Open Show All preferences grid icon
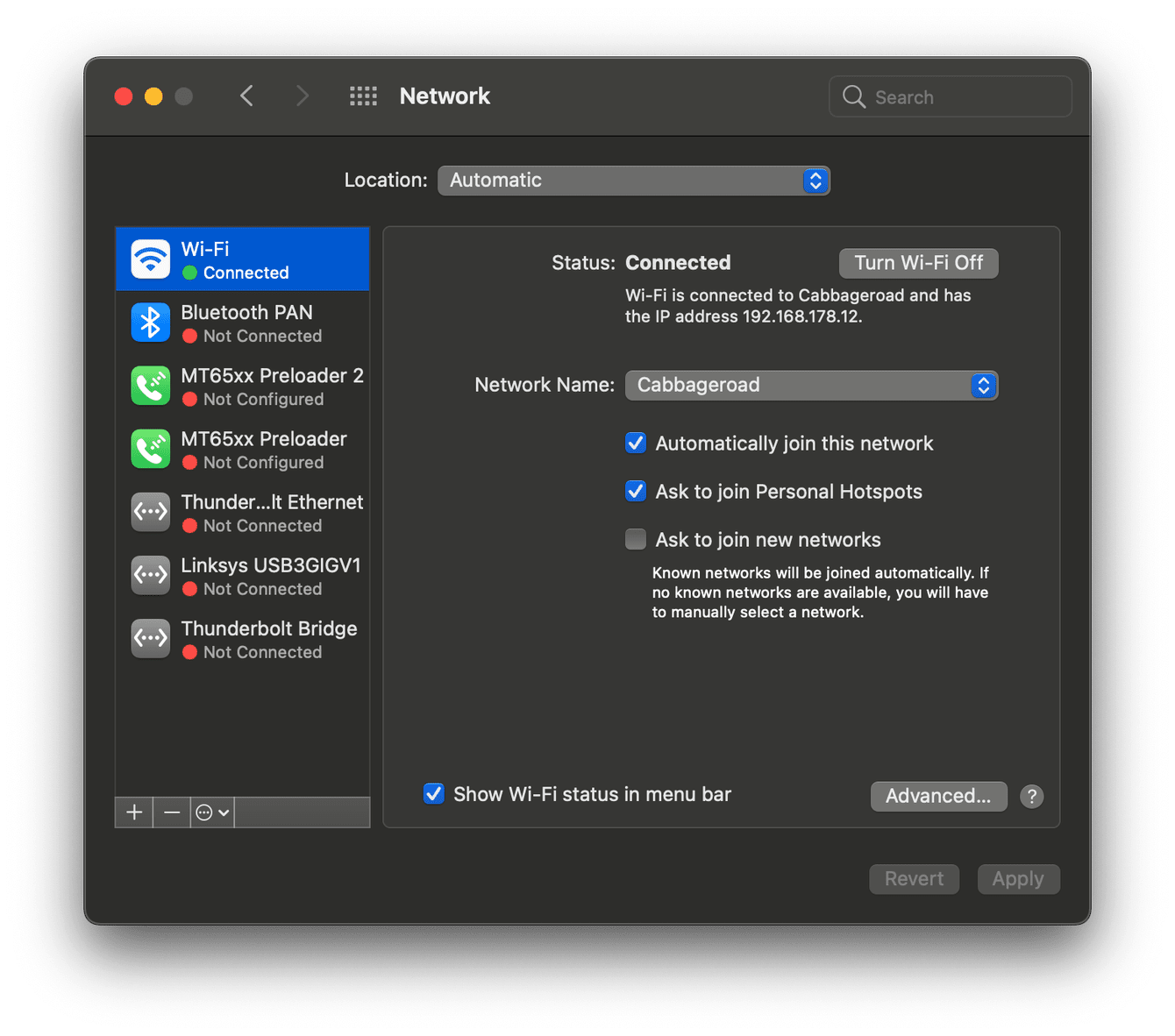 point(363,96)
